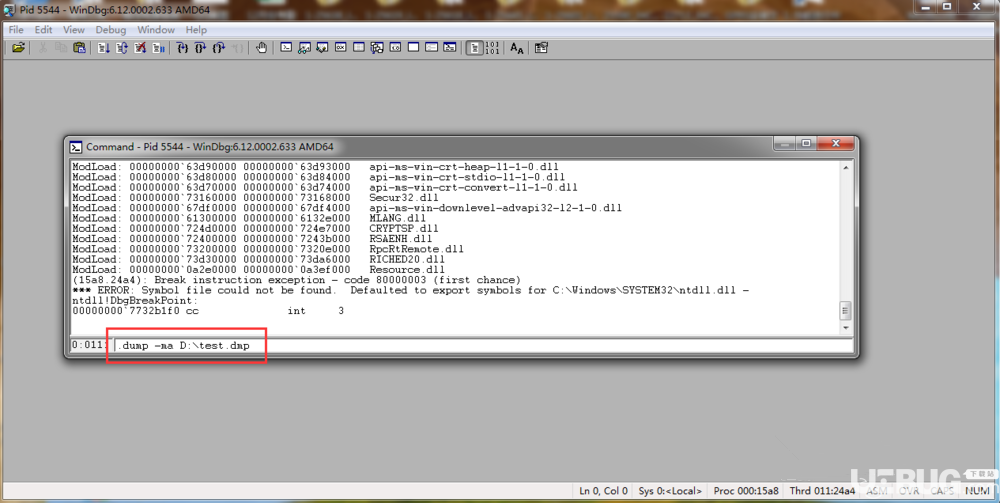Click 'Ln 0, Col 0' status bar entry
Screen dimensions: 1000x503
[x=603, y=490]
